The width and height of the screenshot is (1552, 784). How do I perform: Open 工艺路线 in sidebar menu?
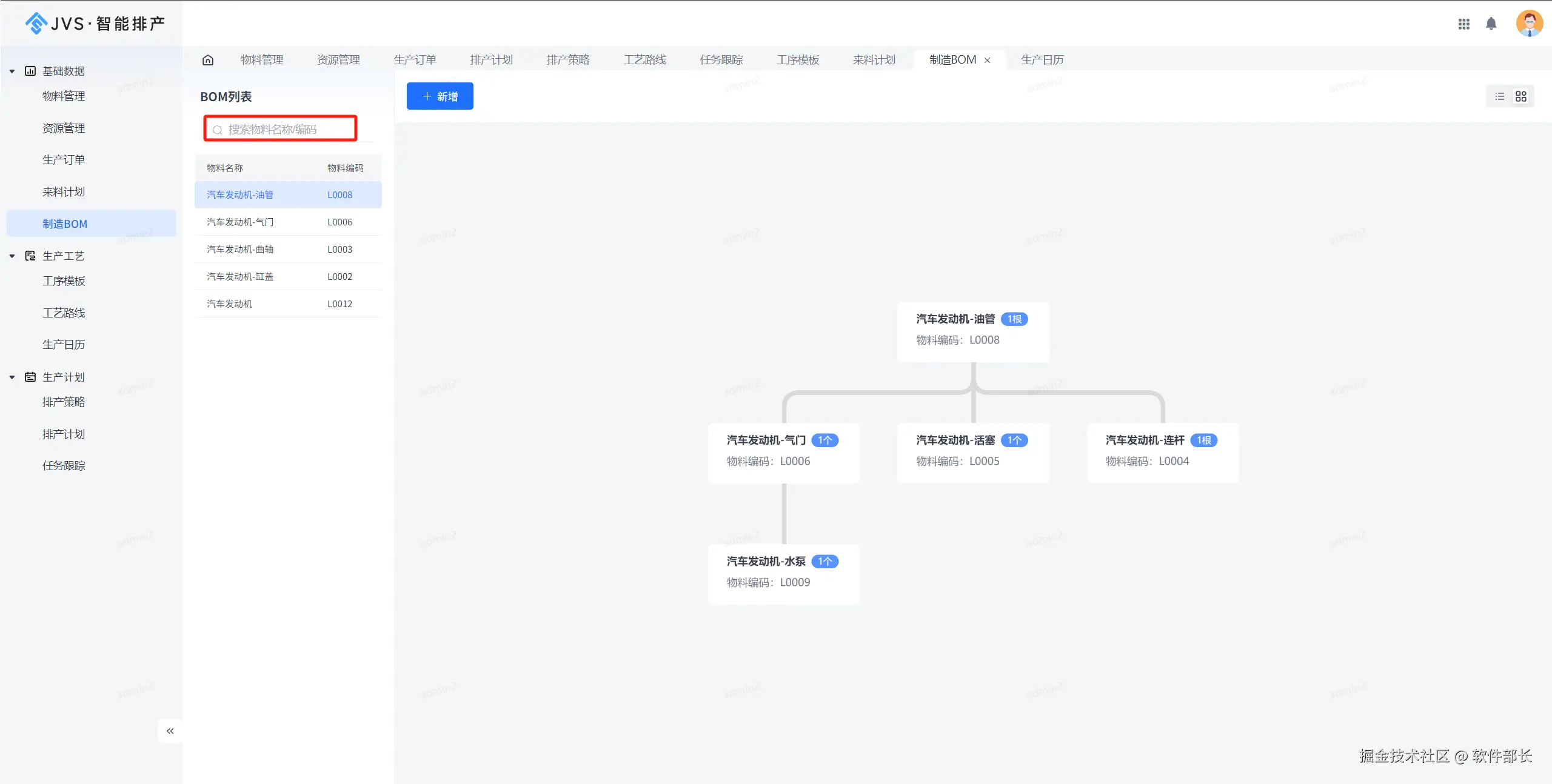point(64,313)
